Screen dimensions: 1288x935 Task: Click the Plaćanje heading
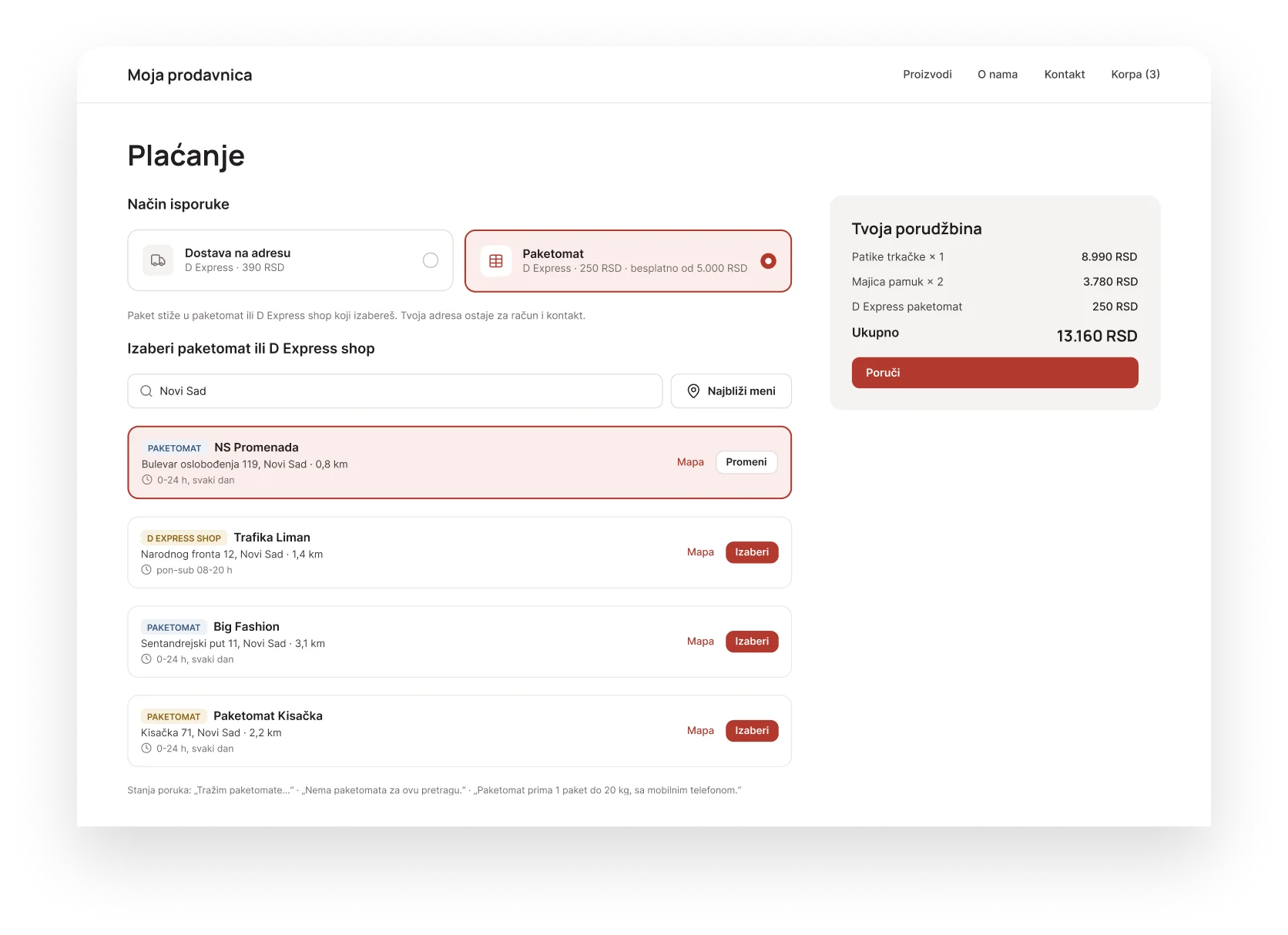point(186,156)
